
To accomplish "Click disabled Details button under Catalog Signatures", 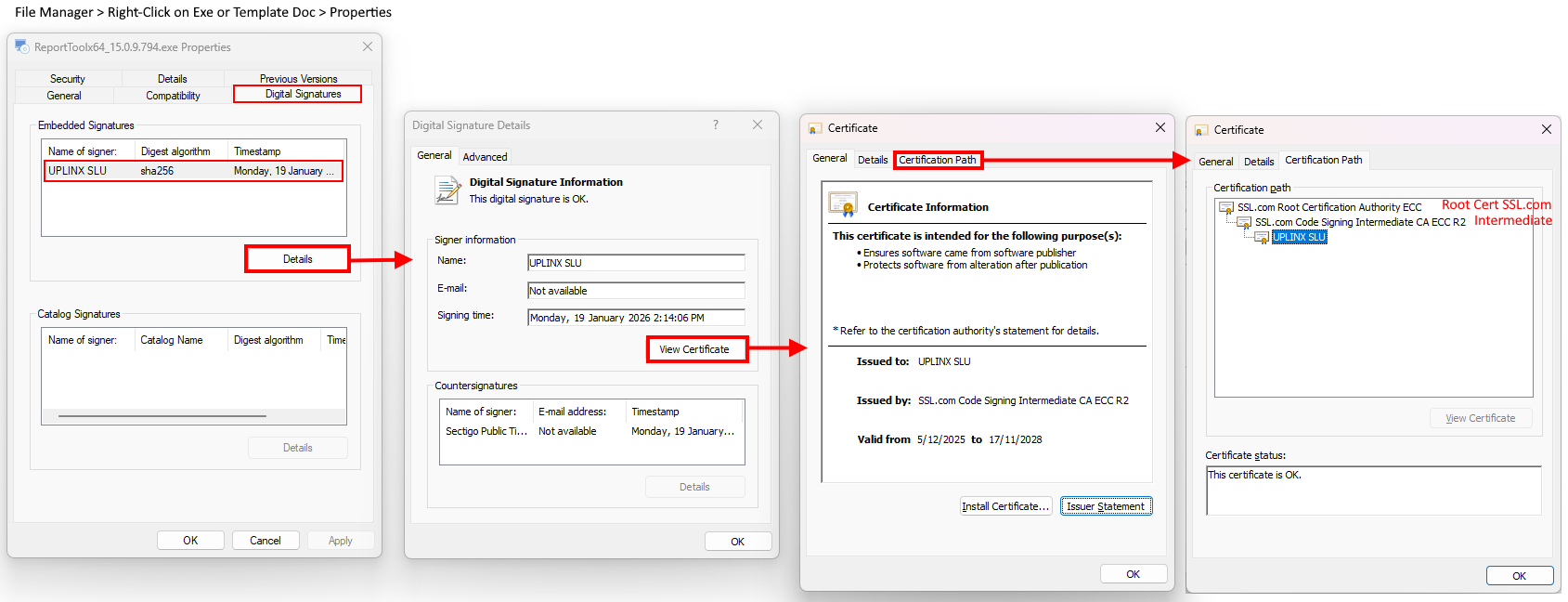I will (298, 448).
